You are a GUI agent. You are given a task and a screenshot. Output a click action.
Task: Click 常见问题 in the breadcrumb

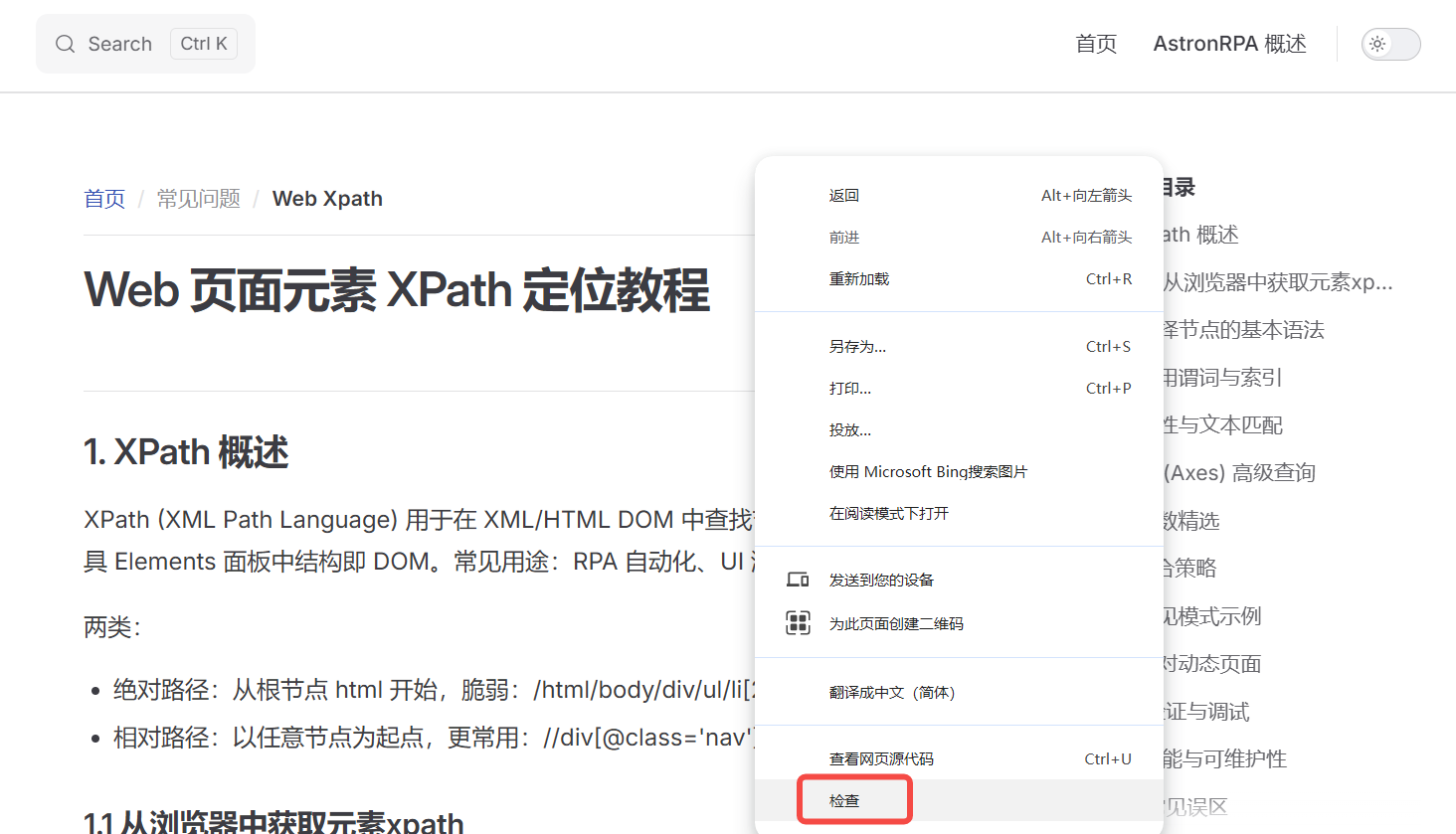point(199,199)
